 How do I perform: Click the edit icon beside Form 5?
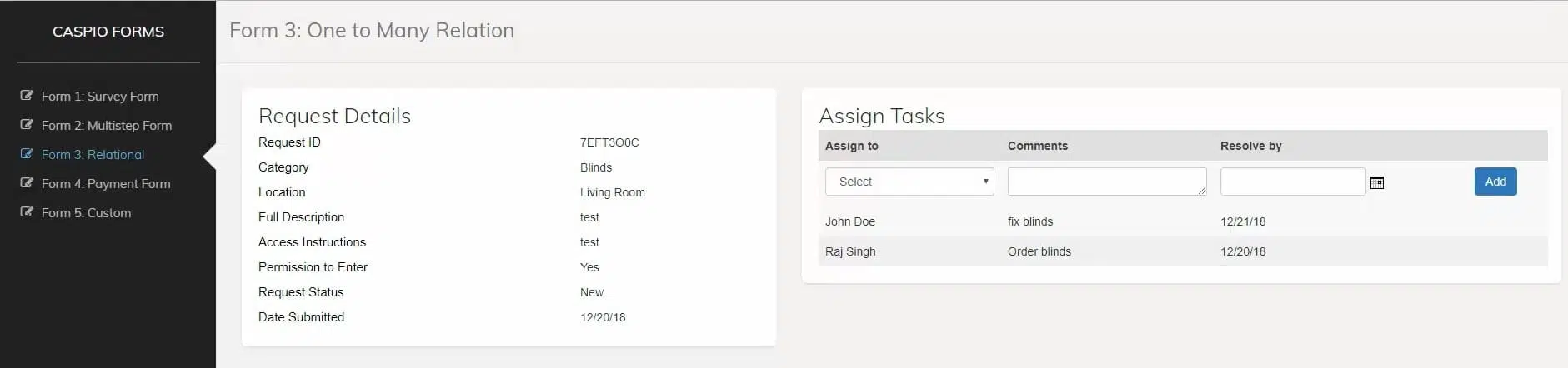(x=27, y=212)
